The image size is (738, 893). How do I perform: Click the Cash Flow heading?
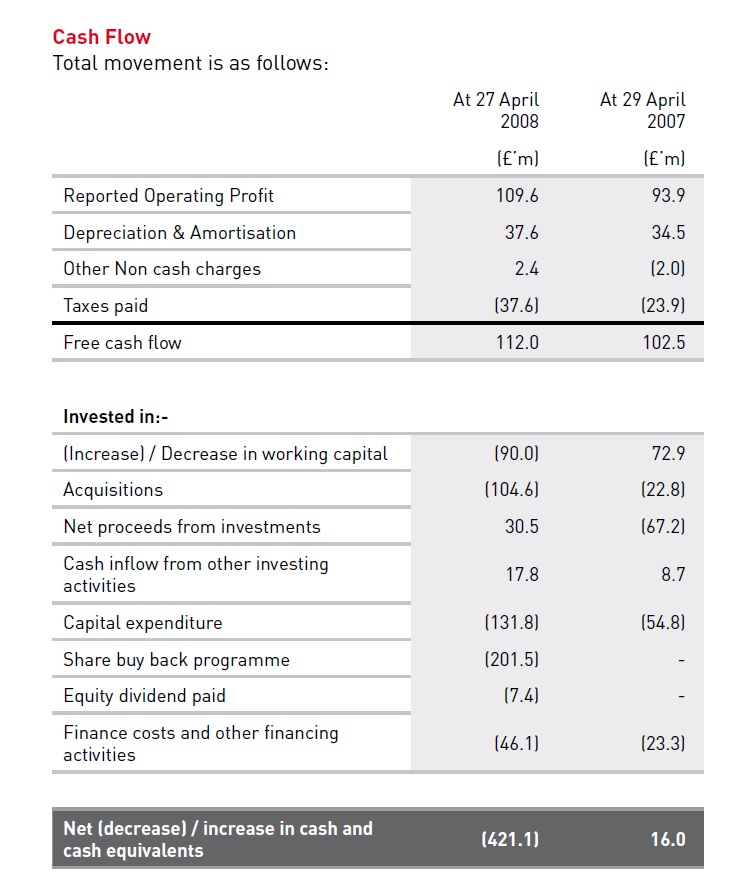coord(102,37)
